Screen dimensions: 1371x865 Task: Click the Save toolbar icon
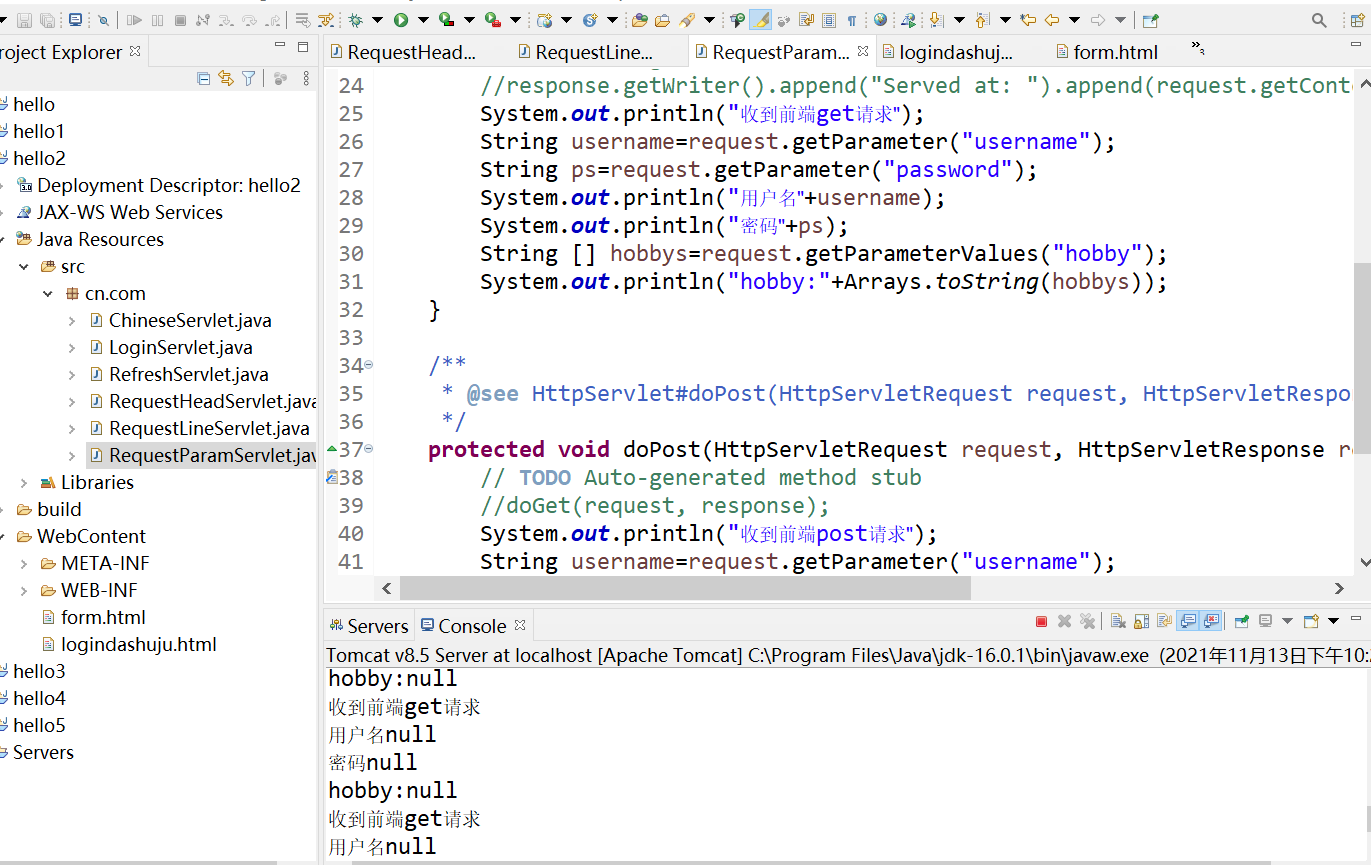pyautogui.click(x=24, y=20)
